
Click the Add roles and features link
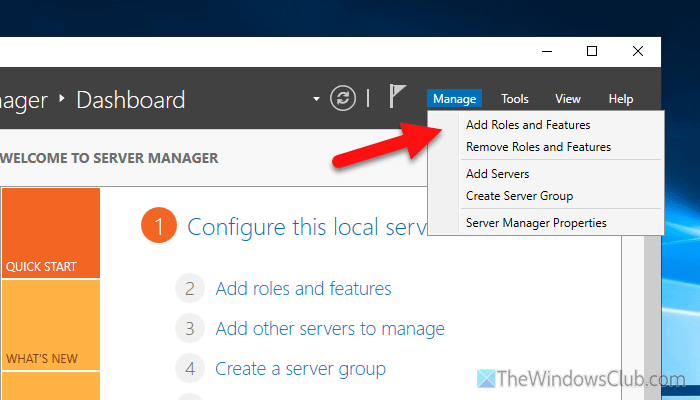(304, 289)
